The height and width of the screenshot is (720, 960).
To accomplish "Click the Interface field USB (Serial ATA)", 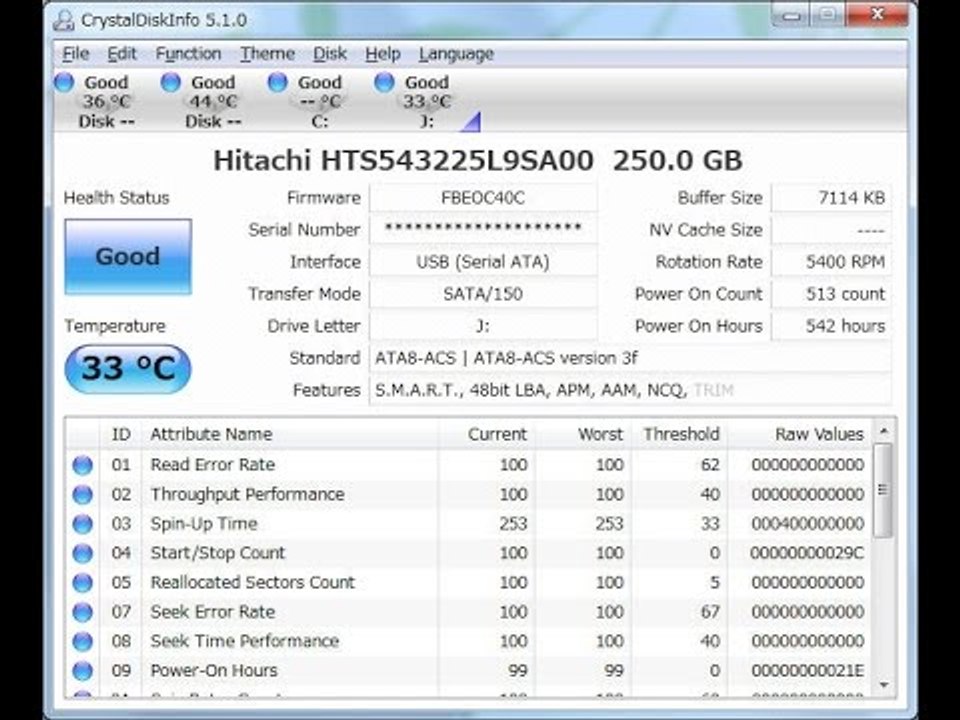I will pyautogui.click(x=483, y=262).
